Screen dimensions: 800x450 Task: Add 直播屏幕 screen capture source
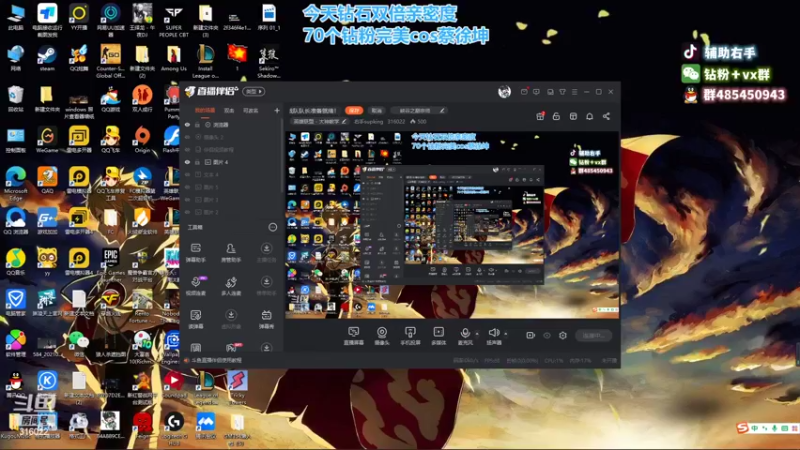coord(354,336)
